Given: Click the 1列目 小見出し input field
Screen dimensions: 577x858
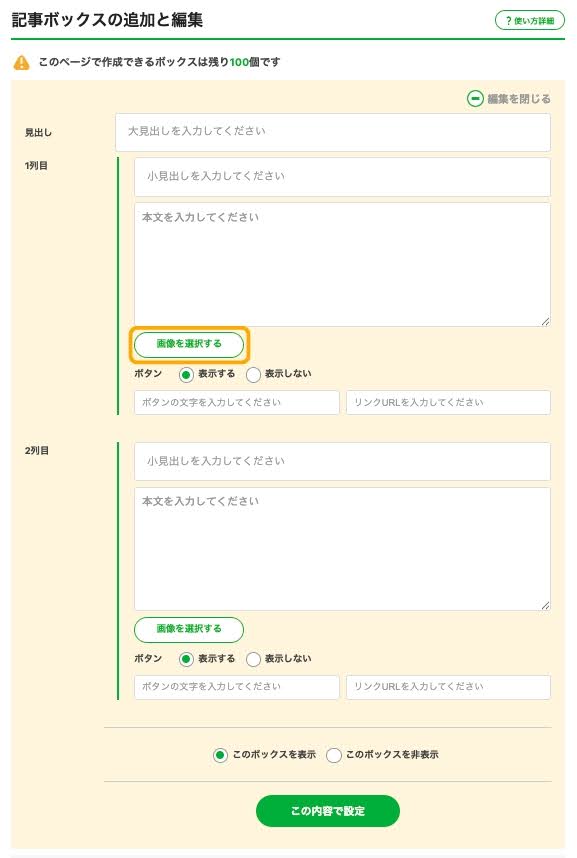Looking at the screenshot, I should pos(342,177).
